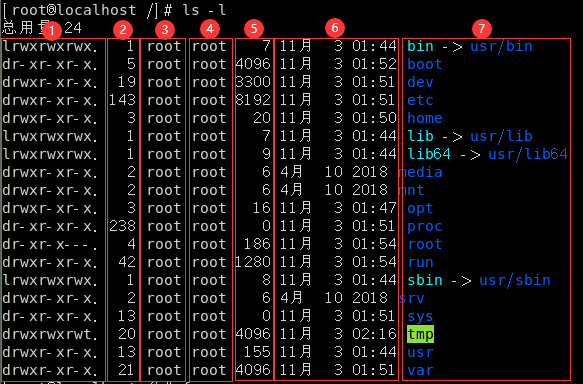Select the "srv" directory name
The height and width of the screenshot is (384, 583).
point(411,298)
